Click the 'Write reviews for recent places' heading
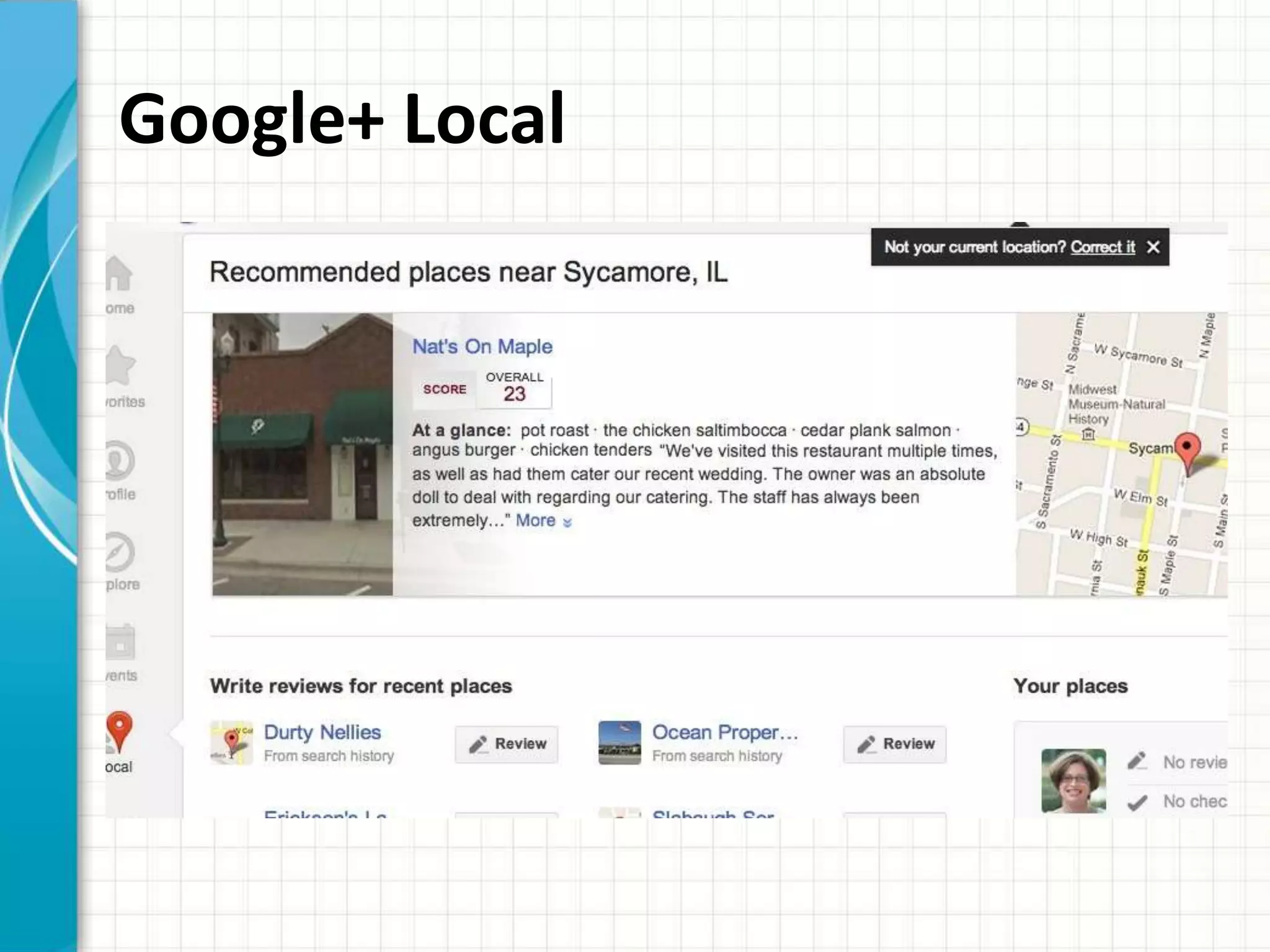Image resolution: width=1270 pixels, height=952 pixels. click(361, 686)
